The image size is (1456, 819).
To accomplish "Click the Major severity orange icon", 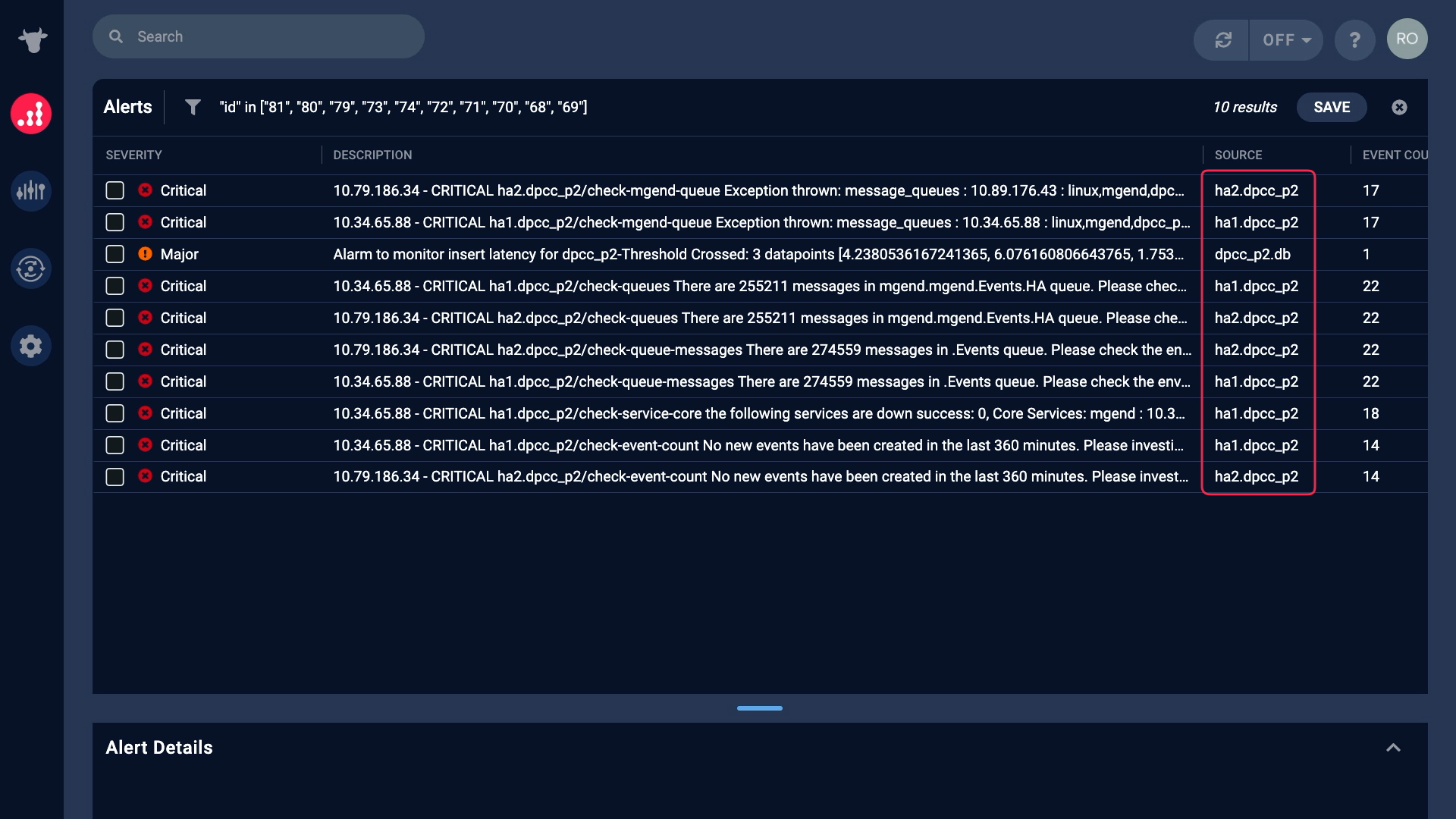I will (146, 254).
